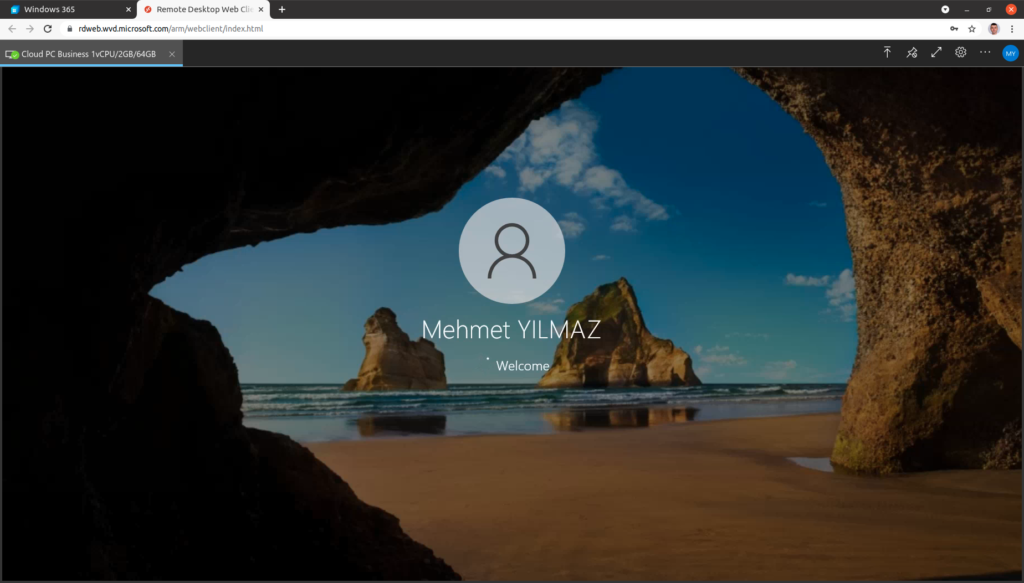The width and height of the screenshot is (1024, 583).
Task: Open the Chrome three-dot menu
Action: pyautogui.click(x=1012, y=29)
